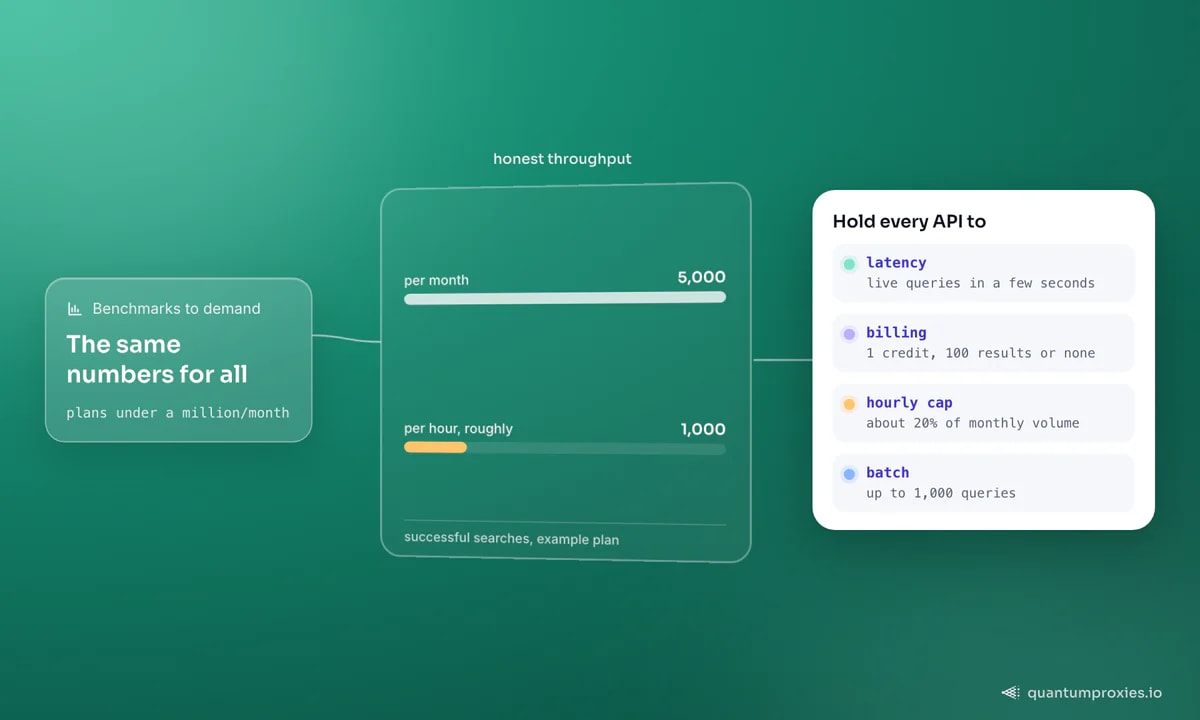Click the green dot next to latency

click(849, 264)
